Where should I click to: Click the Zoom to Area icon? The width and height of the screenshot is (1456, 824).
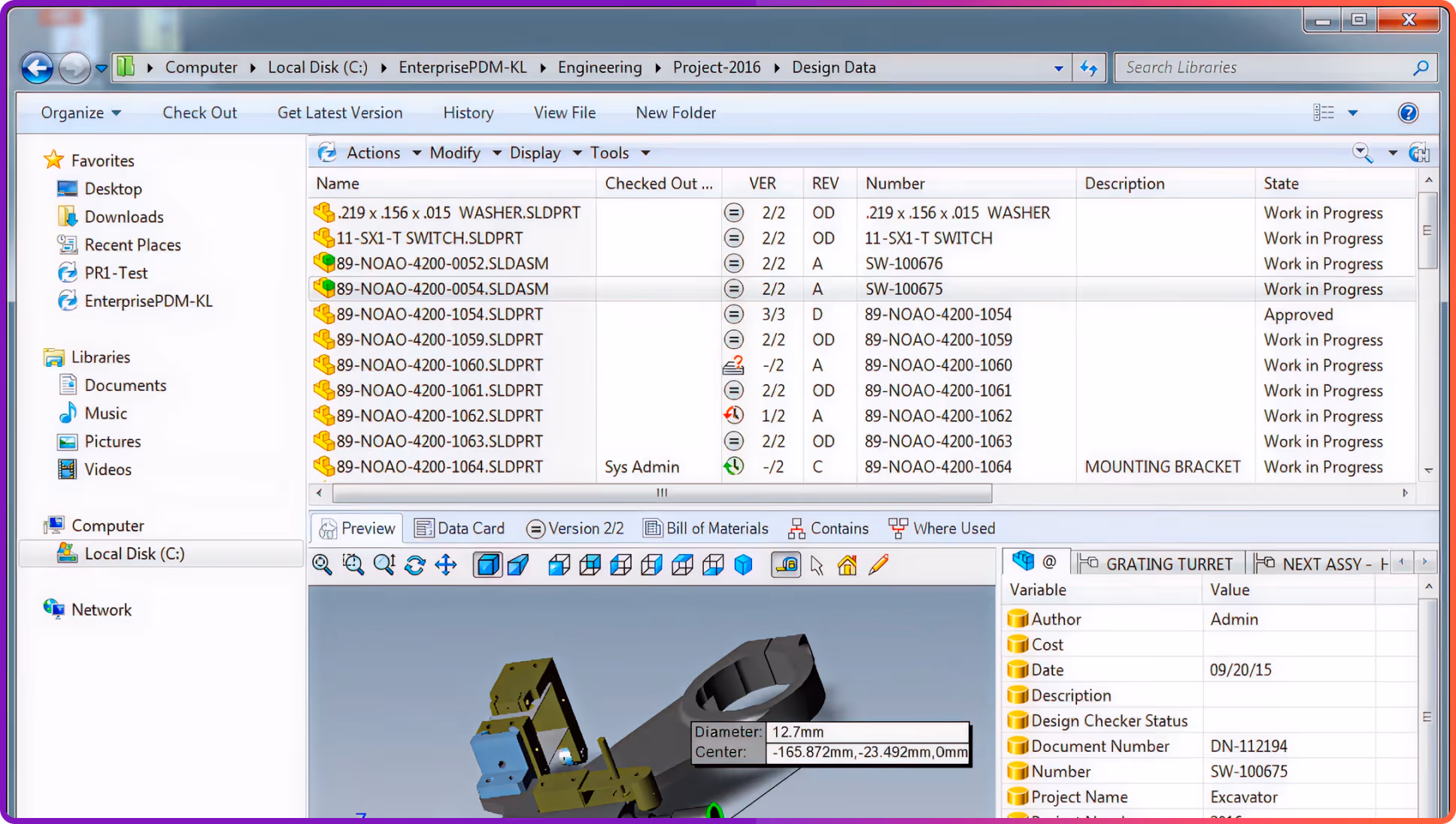(x=353, y=565)
